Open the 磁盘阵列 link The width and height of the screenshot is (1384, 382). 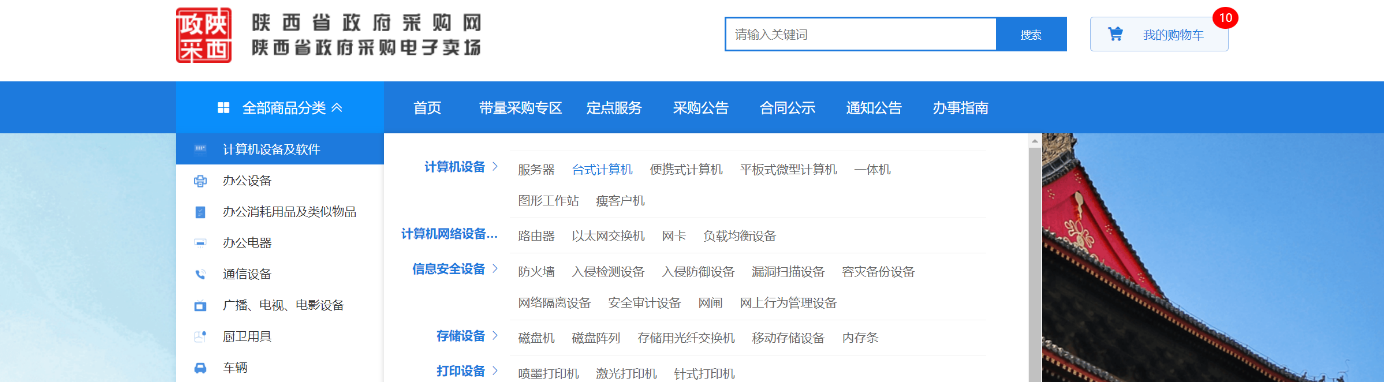(596, 338)
